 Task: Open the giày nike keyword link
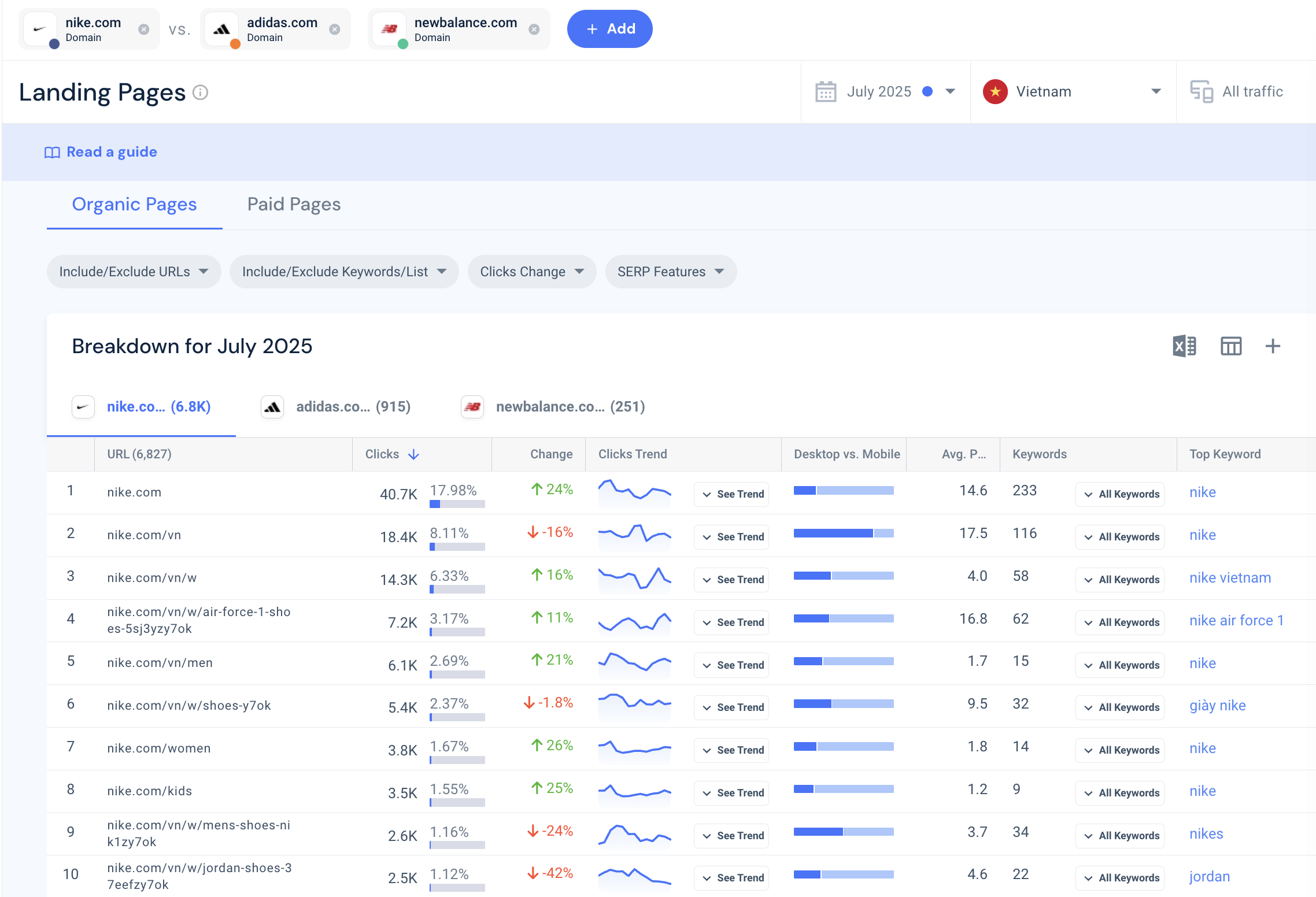pos(1217,706)
